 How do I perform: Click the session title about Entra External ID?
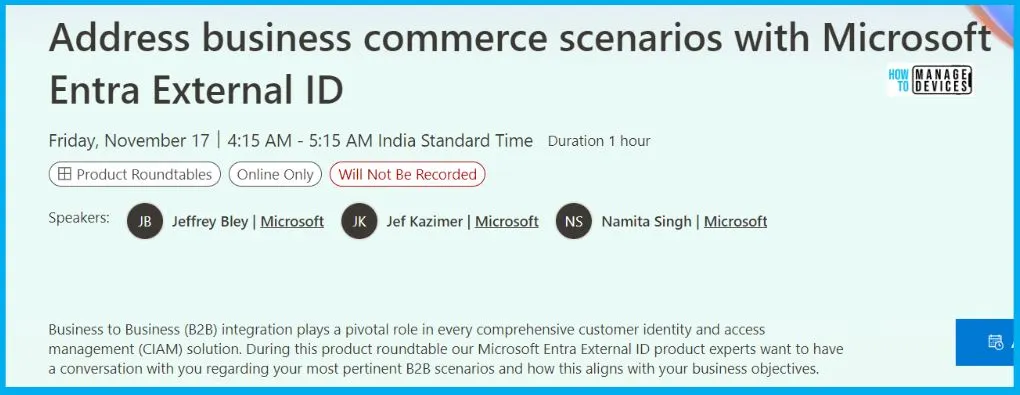[x=519, y=64]
